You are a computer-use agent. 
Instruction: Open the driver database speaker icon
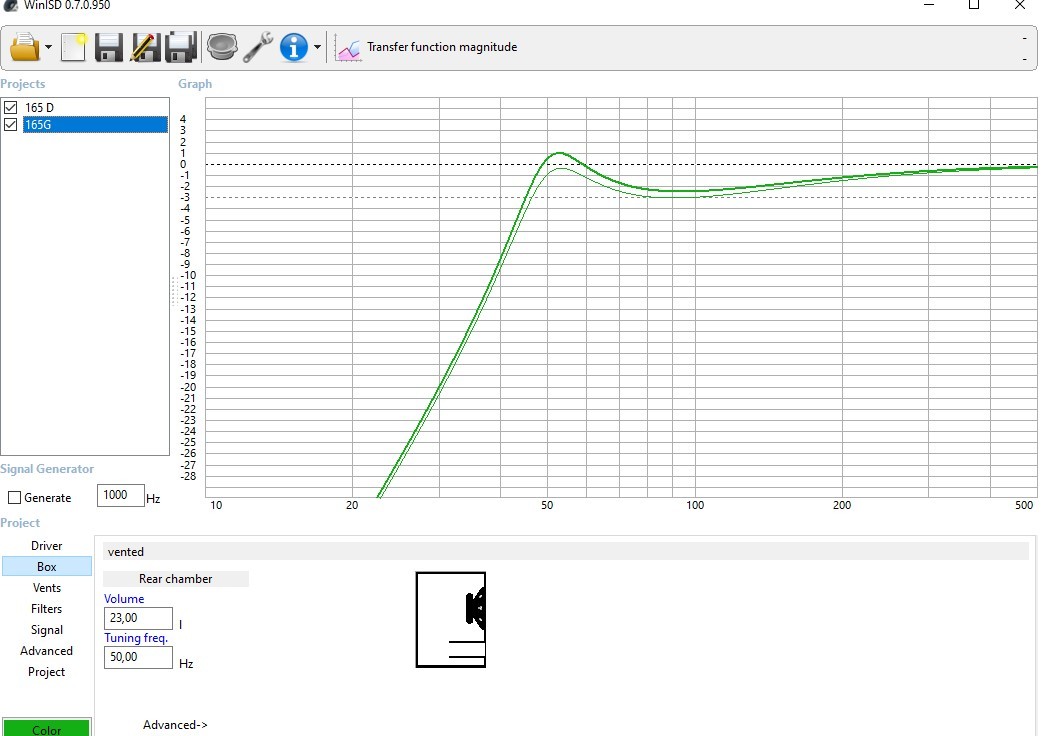coord(222,47)
